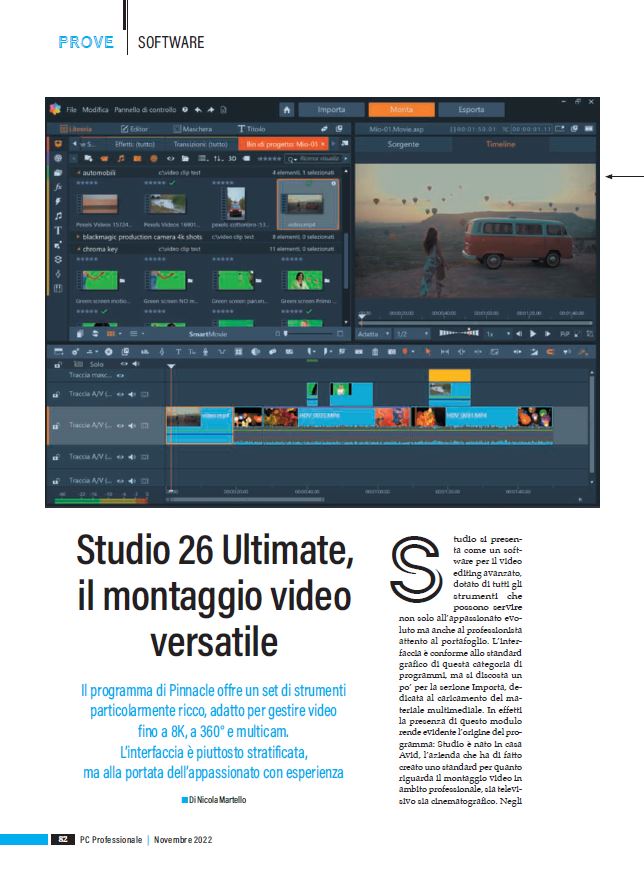The height and width of the screenshot is (873, 644).
Task: Click the preview scrubber bar
Action: click(476, 323)
